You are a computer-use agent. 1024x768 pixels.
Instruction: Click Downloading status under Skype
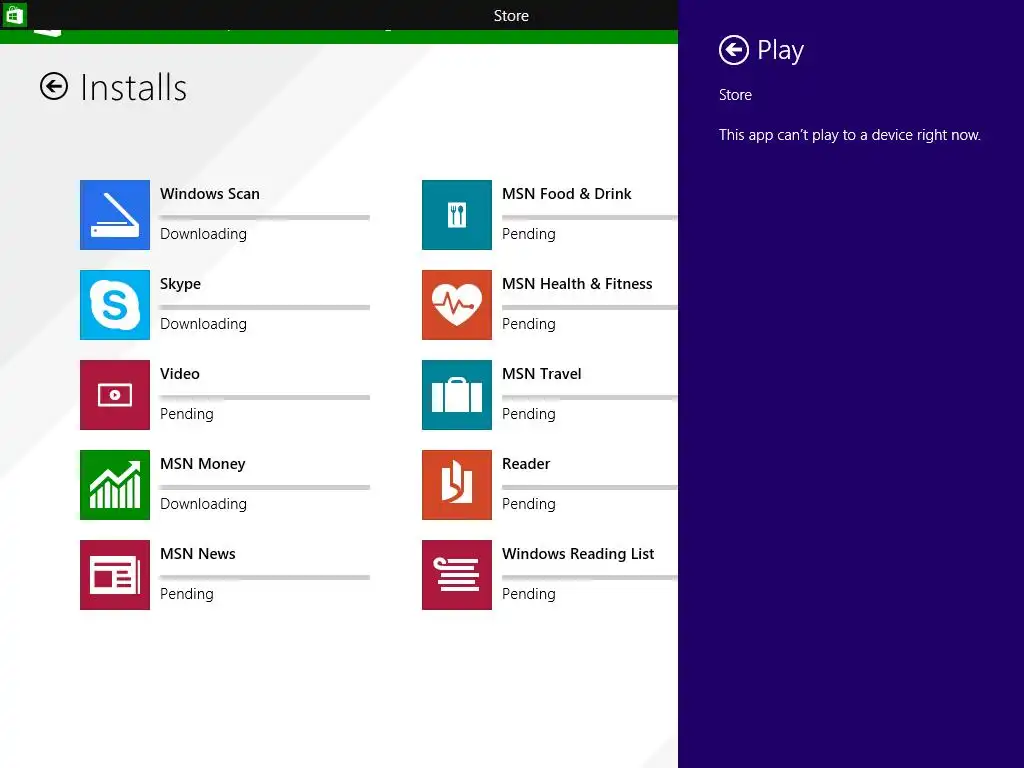click(203, 324)
